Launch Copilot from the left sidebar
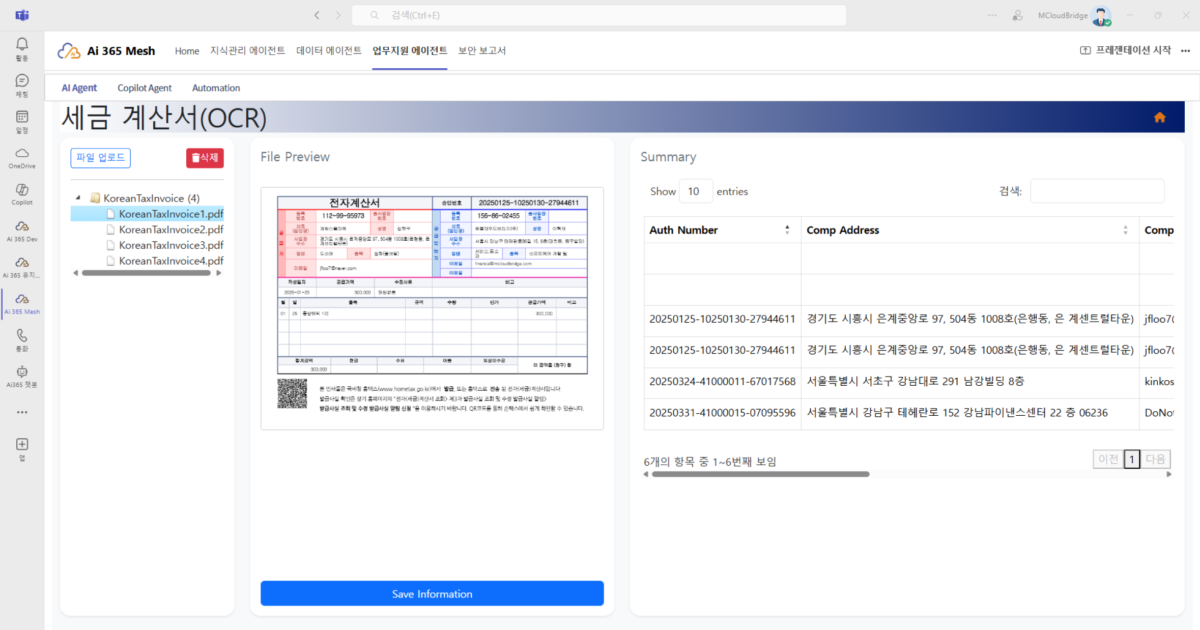 22,190
